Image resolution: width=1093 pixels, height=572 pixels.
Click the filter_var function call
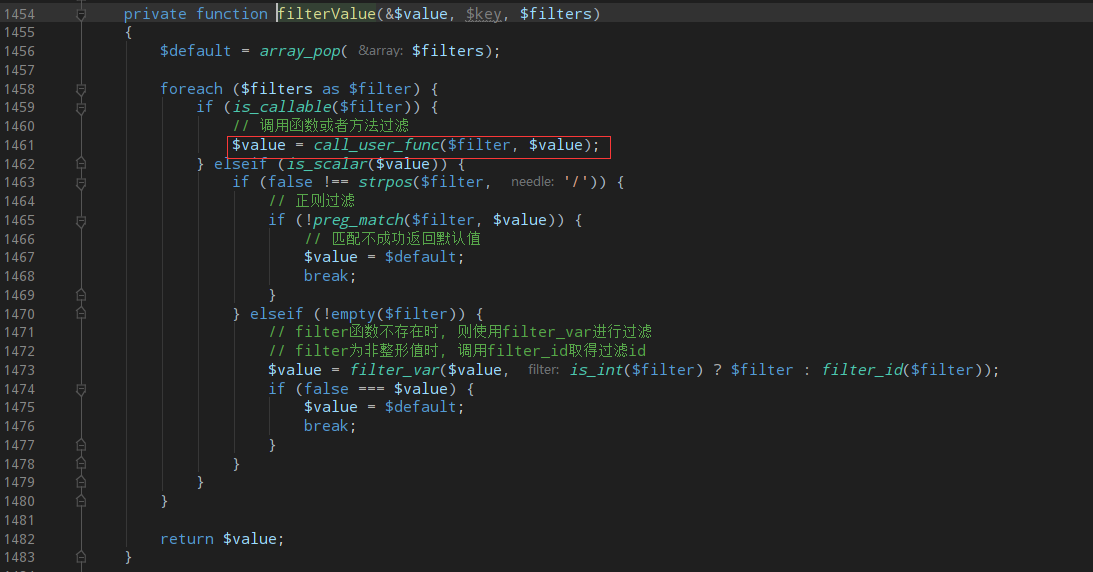coord(395,370)
